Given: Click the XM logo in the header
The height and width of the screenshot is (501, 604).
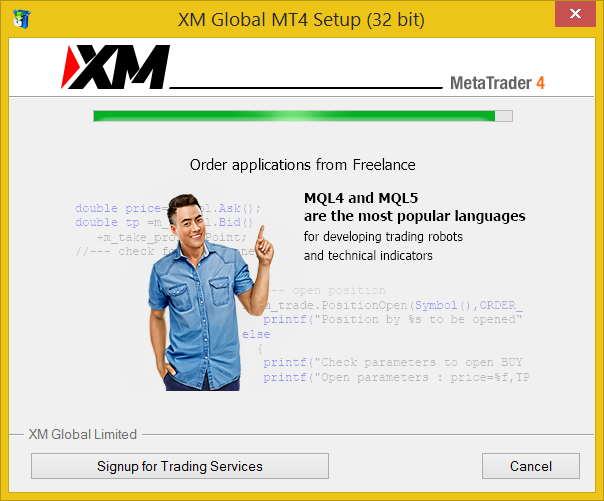Looking at the screenshot, I should (116, 67).
